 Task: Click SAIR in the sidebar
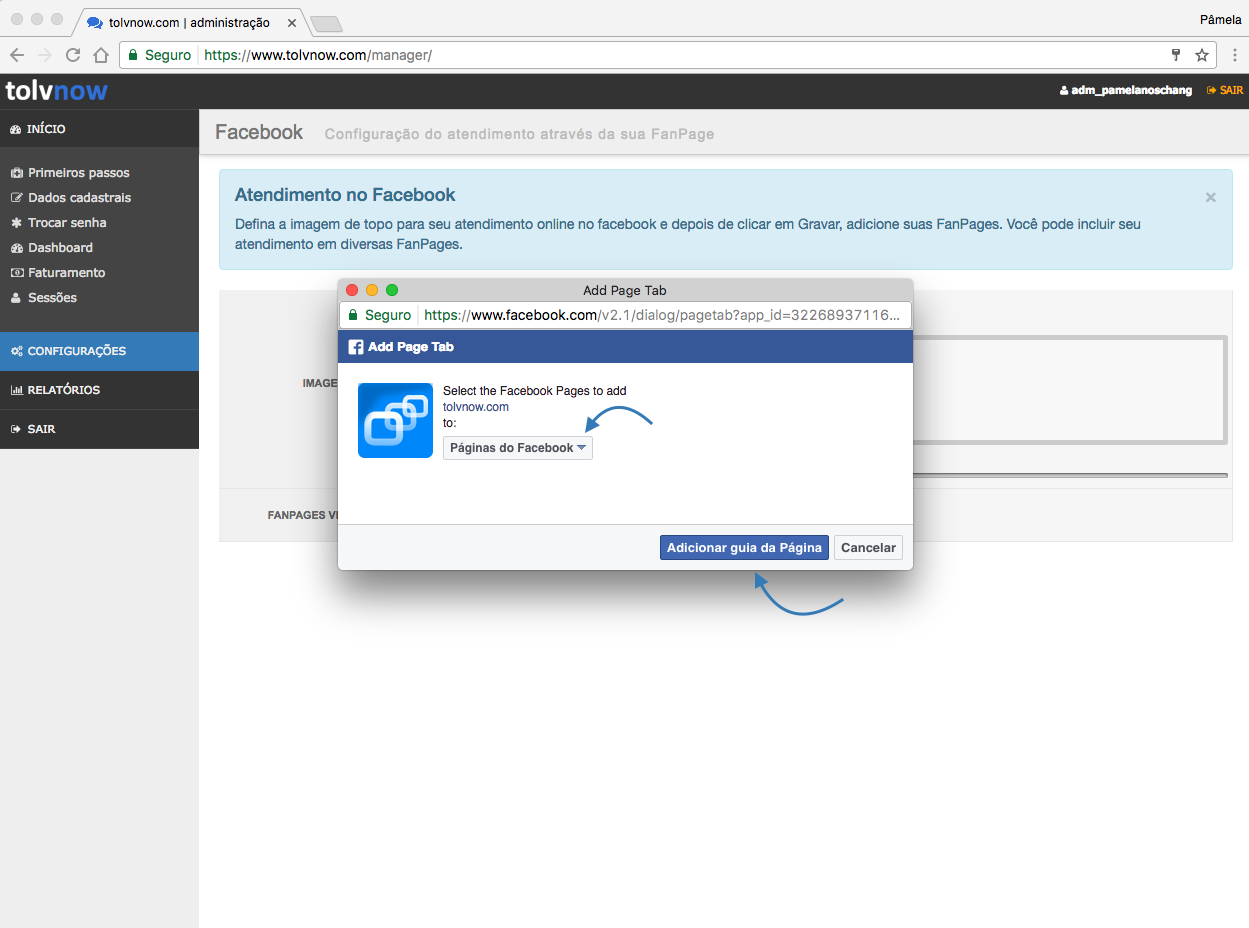[x=99, y=429]
